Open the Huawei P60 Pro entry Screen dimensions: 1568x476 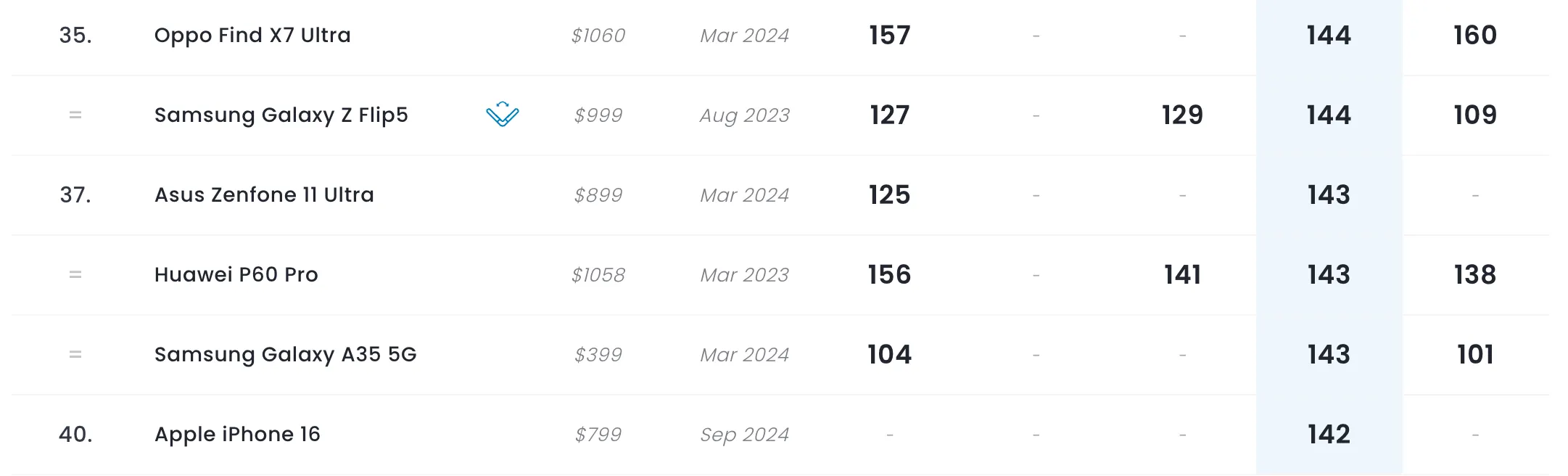tap(236, 275)
